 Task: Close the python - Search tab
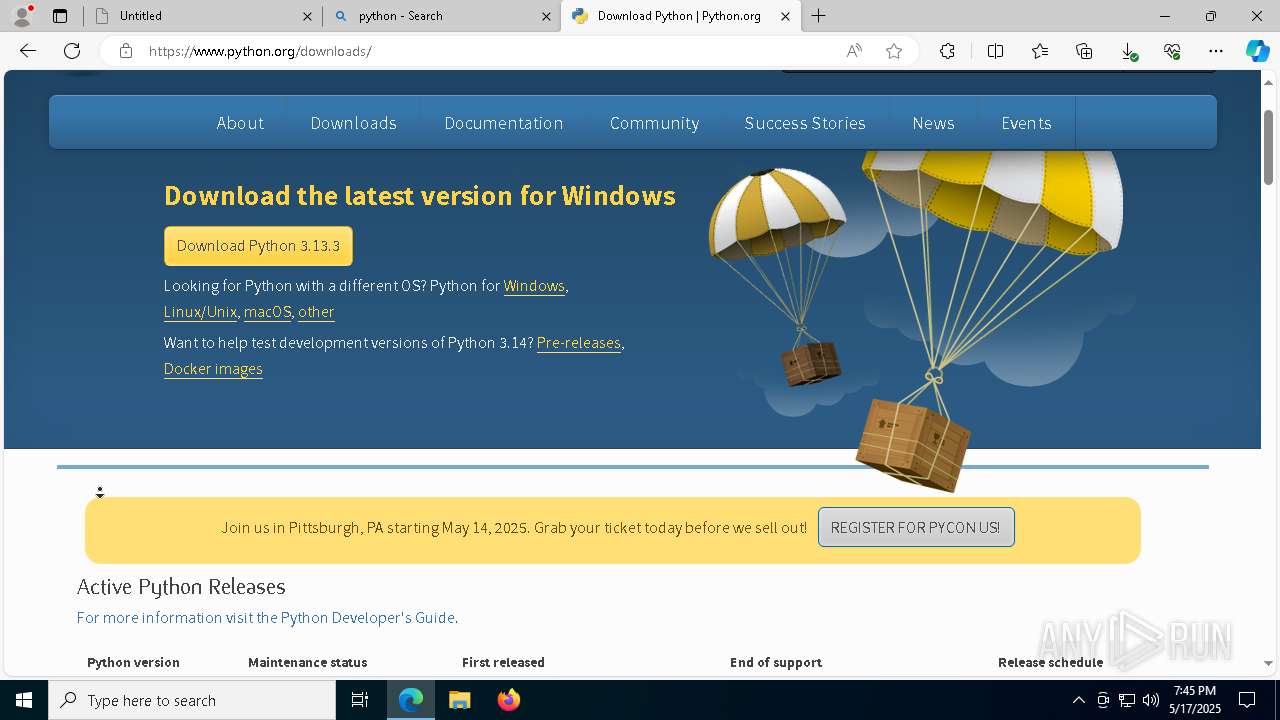point(546,16)
